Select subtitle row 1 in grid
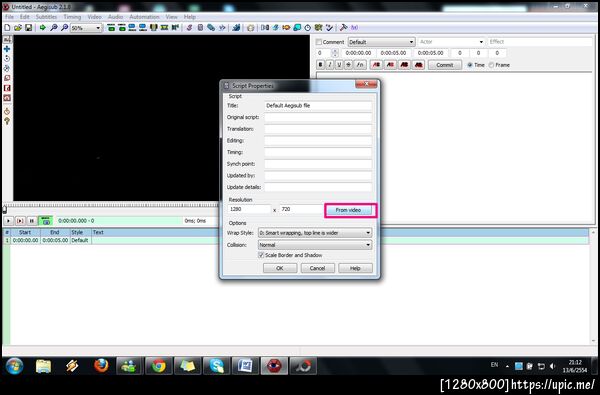The width and height of the screenshot is (600, 395). (295, 240)
